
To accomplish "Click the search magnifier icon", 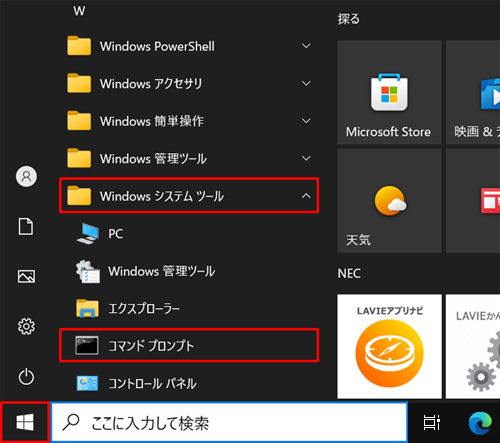I will [71, 423].
